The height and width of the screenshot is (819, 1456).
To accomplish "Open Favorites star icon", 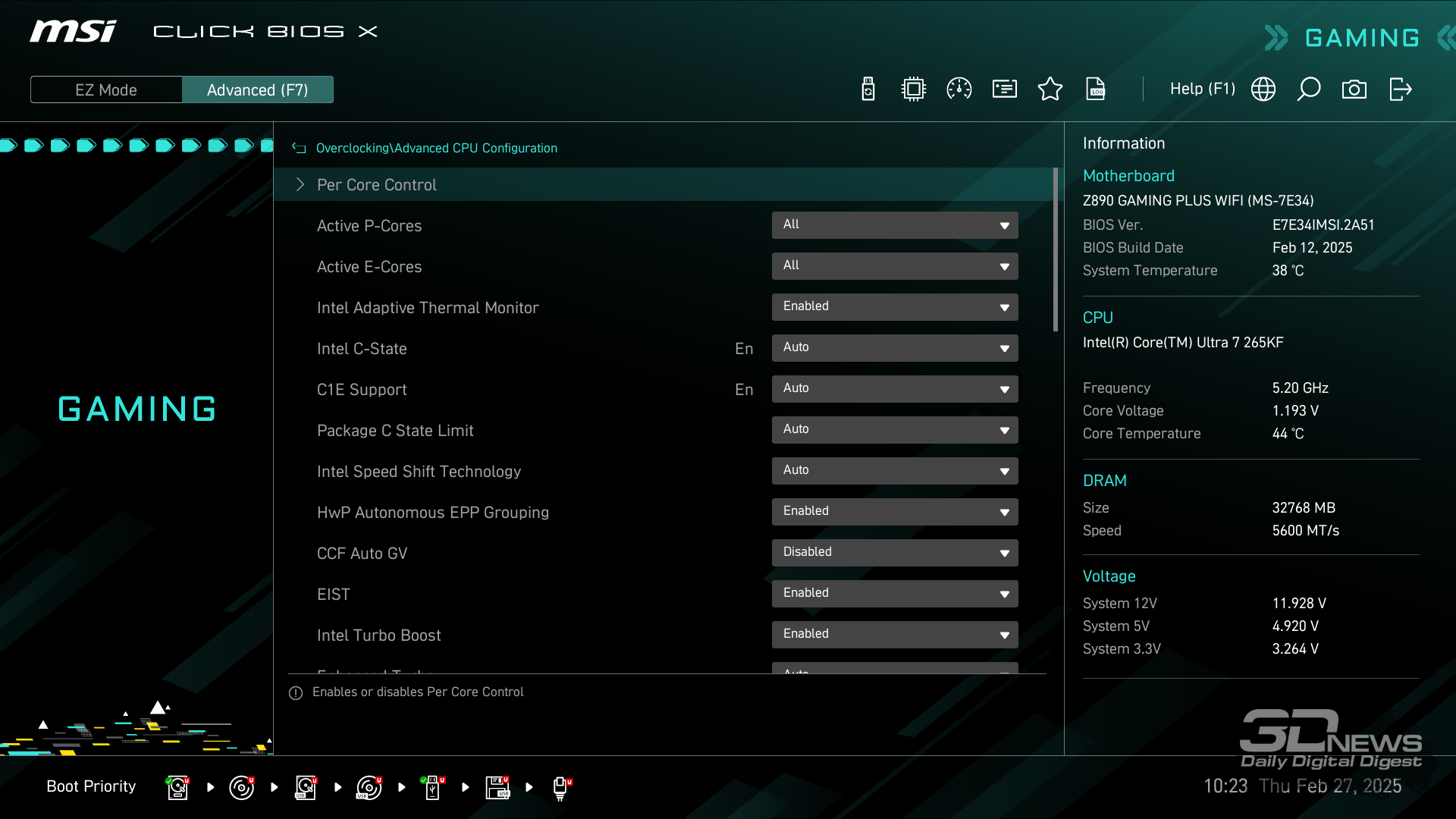I will pos(1050,89).
